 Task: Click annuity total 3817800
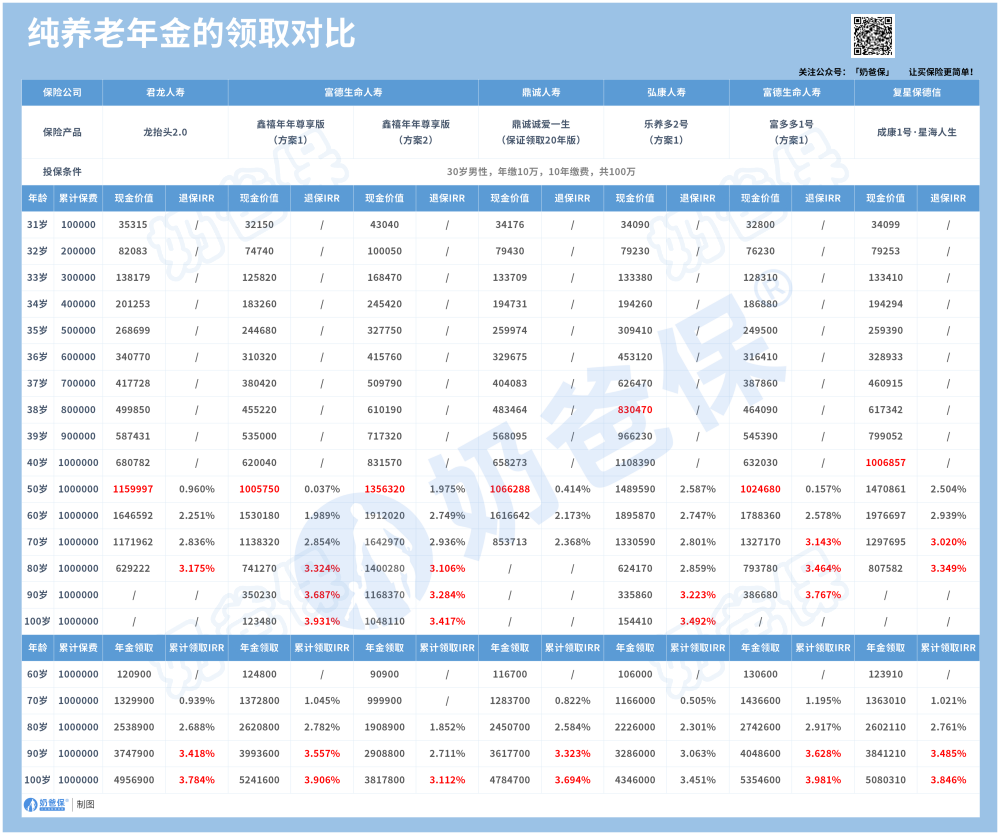(385, 780)
